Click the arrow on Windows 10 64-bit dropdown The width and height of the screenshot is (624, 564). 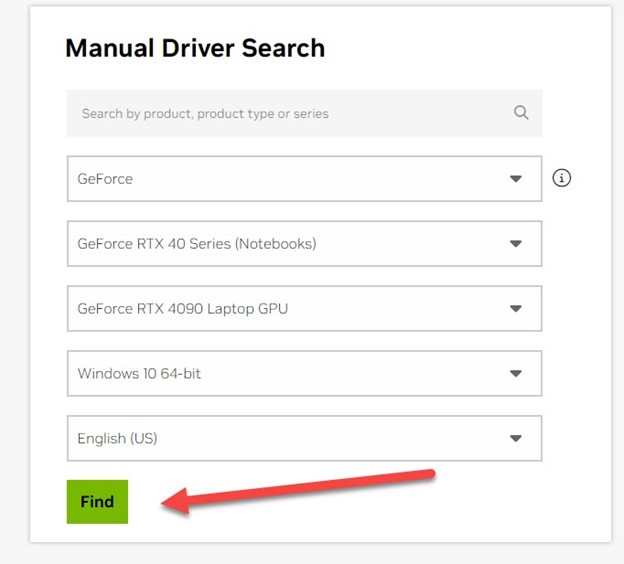click(516, 374)
